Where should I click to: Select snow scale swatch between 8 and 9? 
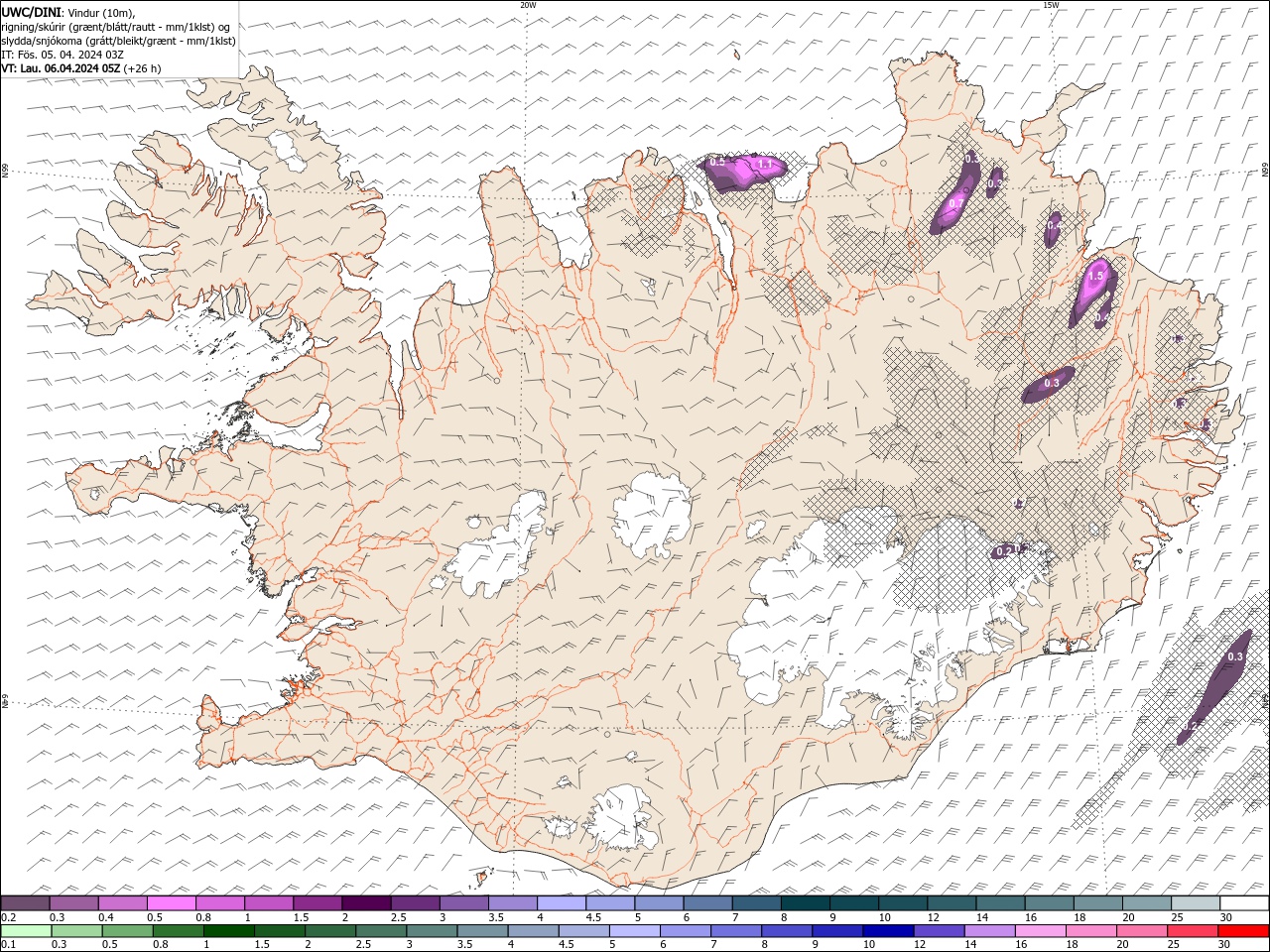click(x=805, y=903)
